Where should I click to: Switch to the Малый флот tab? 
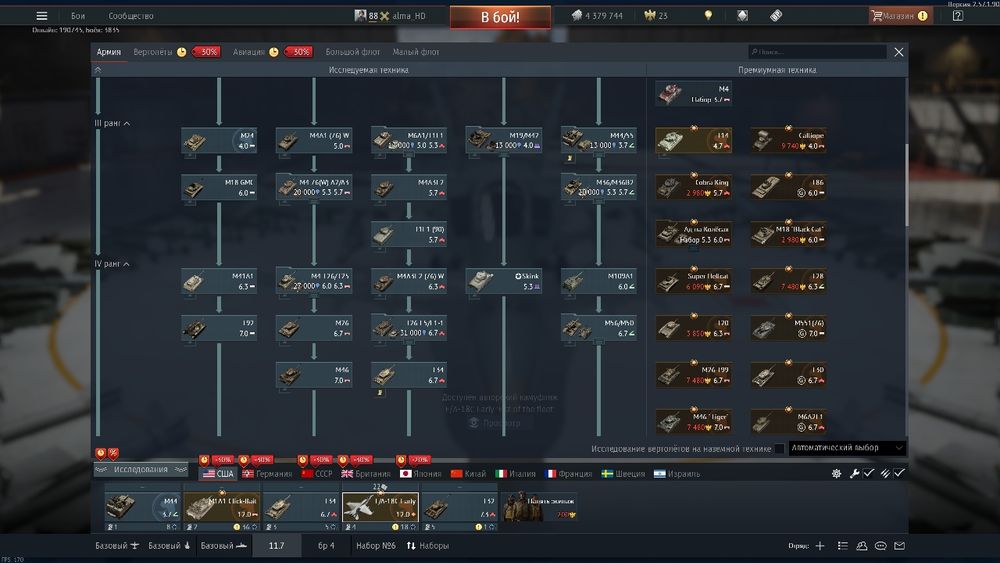point(416,52)
